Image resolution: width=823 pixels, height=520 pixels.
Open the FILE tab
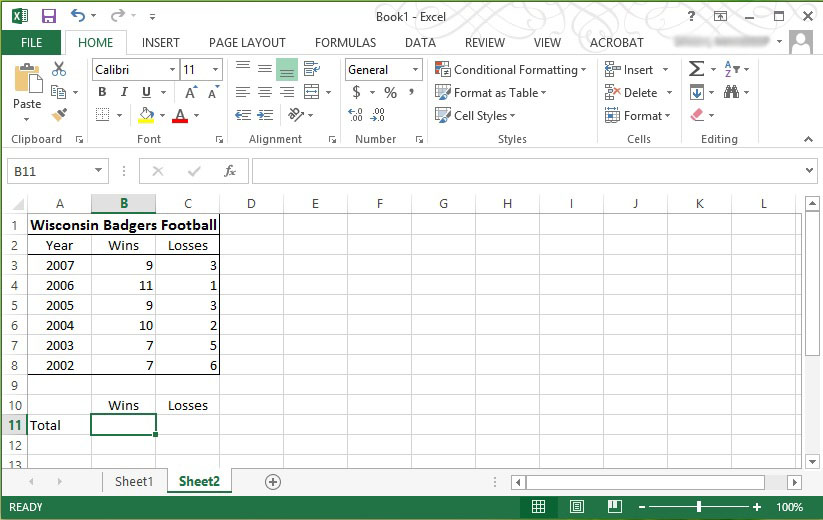[31, 43]
